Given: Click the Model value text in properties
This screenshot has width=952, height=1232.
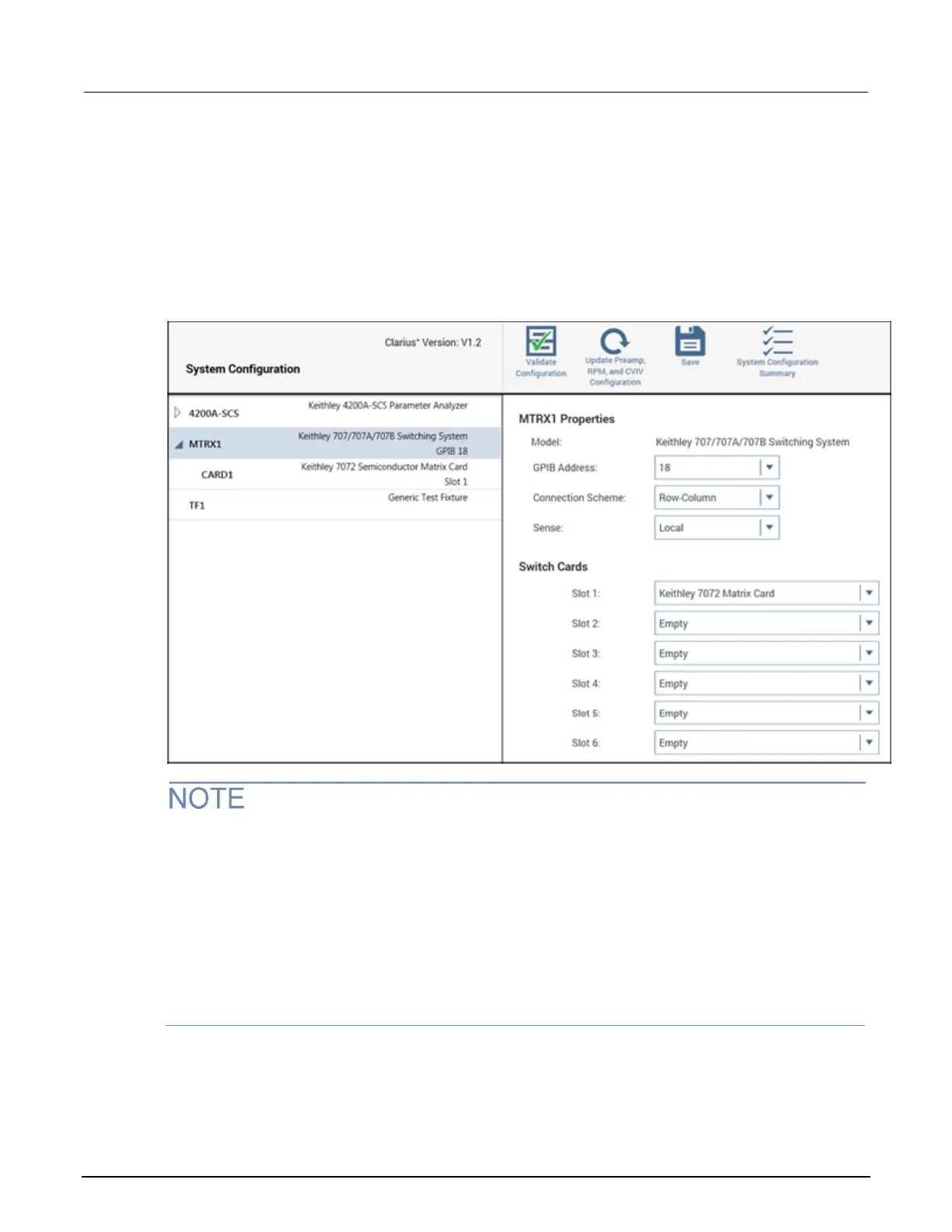Looking at the screenshot, I should click(752, 442).
